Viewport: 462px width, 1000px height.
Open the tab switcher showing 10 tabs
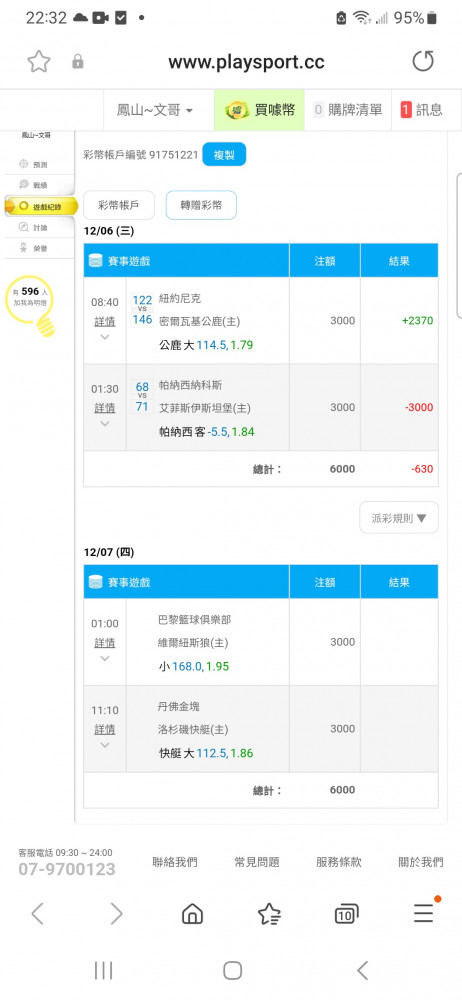(346, 914)
